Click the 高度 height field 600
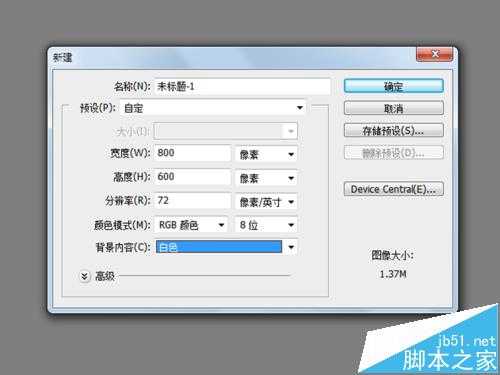 tap(192, 177)
